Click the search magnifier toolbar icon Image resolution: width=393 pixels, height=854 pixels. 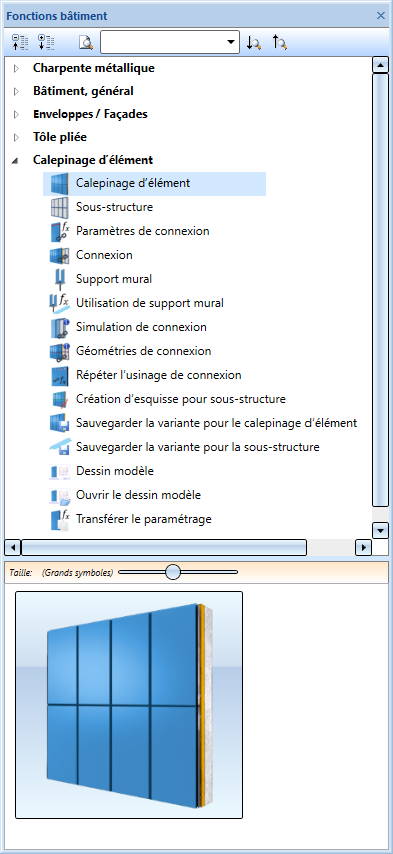(x=86, y=43)
